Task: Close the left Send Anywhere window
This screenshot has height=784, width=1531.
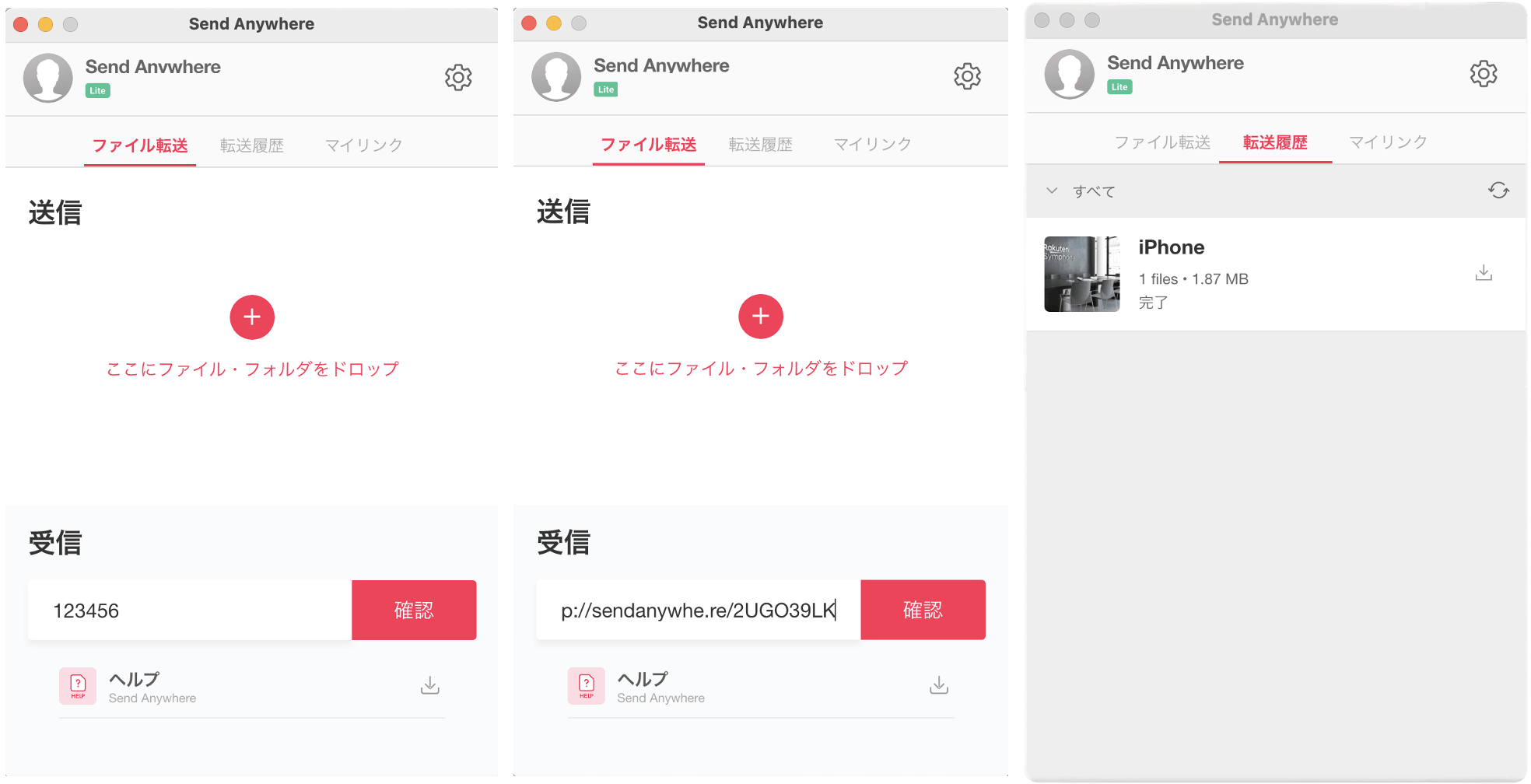Action: [x=21, y=24]
